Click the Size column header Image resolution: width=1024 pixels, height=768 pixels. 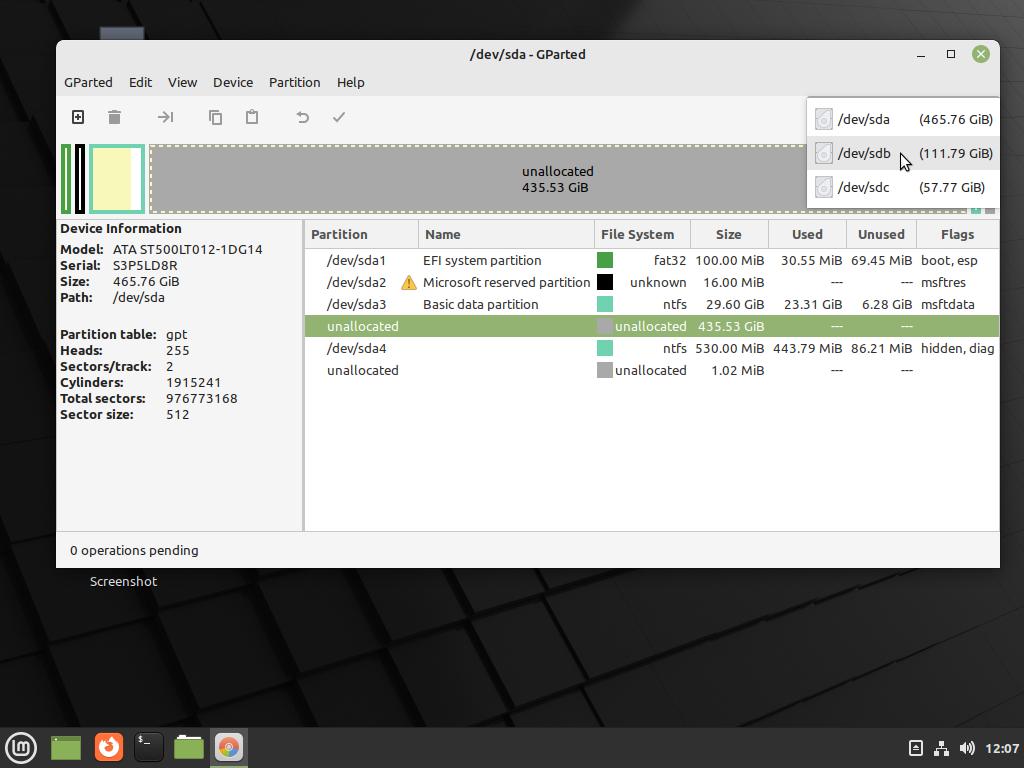(x=728, y=234)
